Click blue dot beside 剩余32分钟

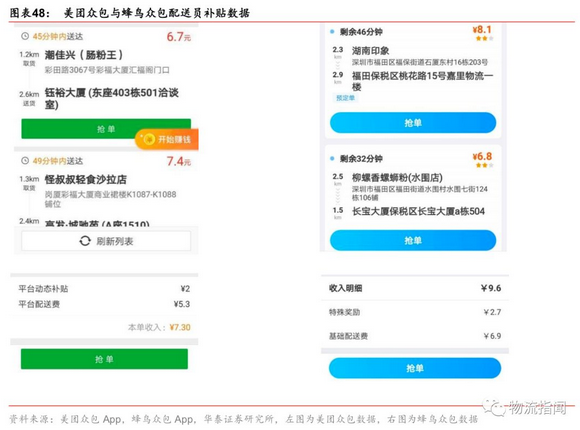coord(332,159)
